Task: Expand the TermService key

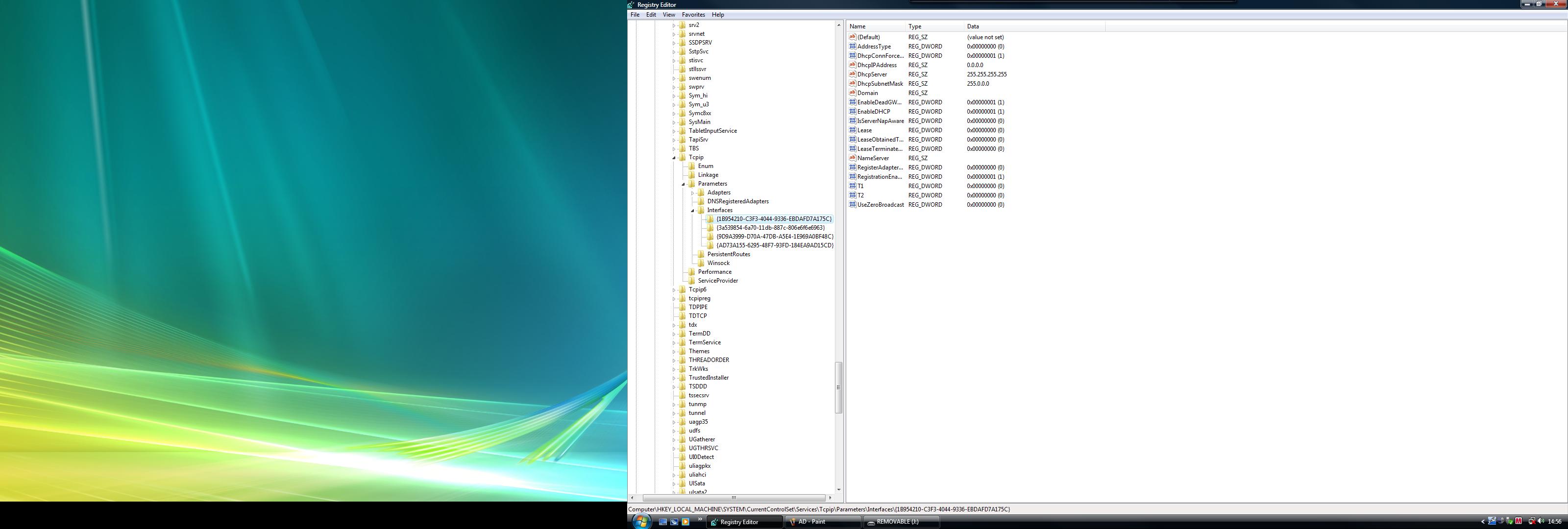Action: tap(674, 343)
